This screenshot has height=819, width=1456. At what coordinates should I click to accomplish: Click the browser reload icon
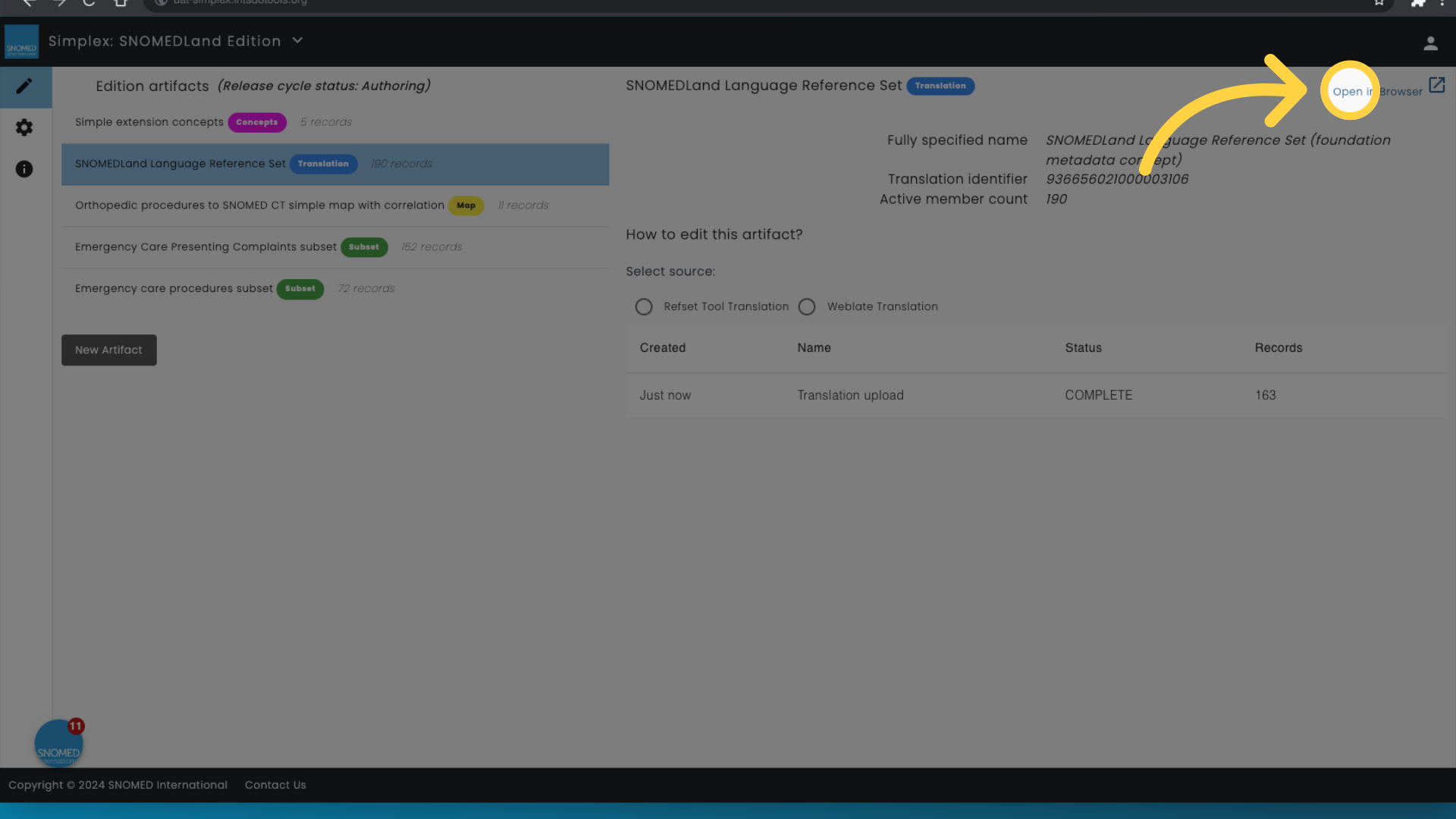point(89,3)
